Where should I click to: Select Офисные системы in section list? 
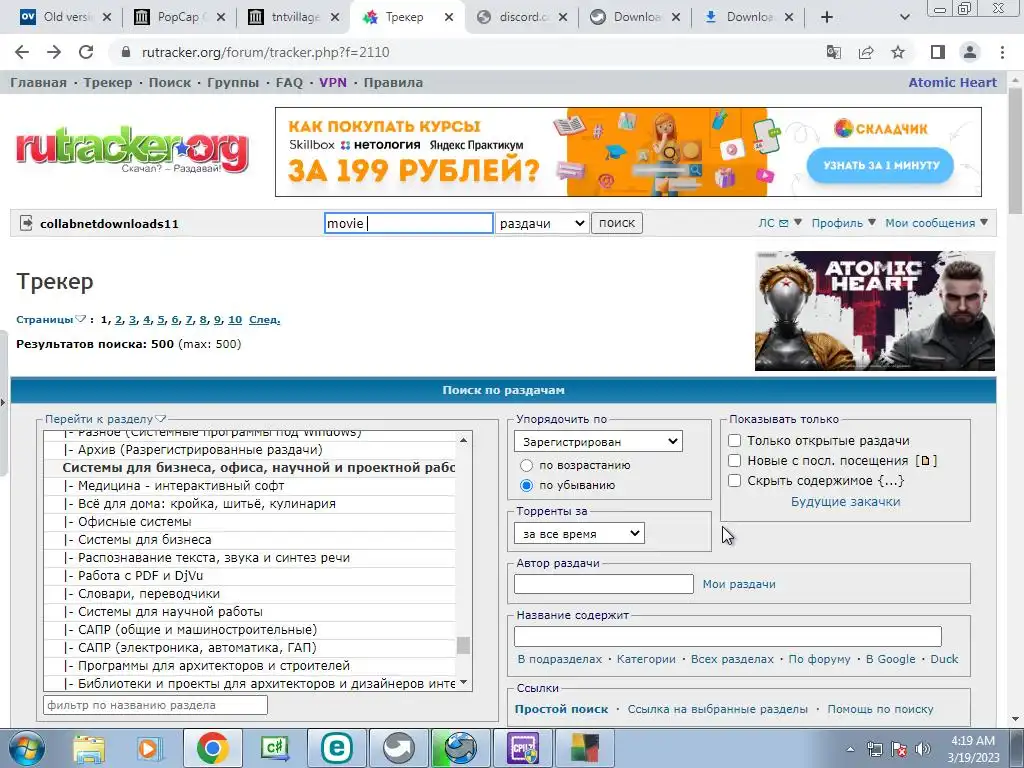(x=249, y=522)
